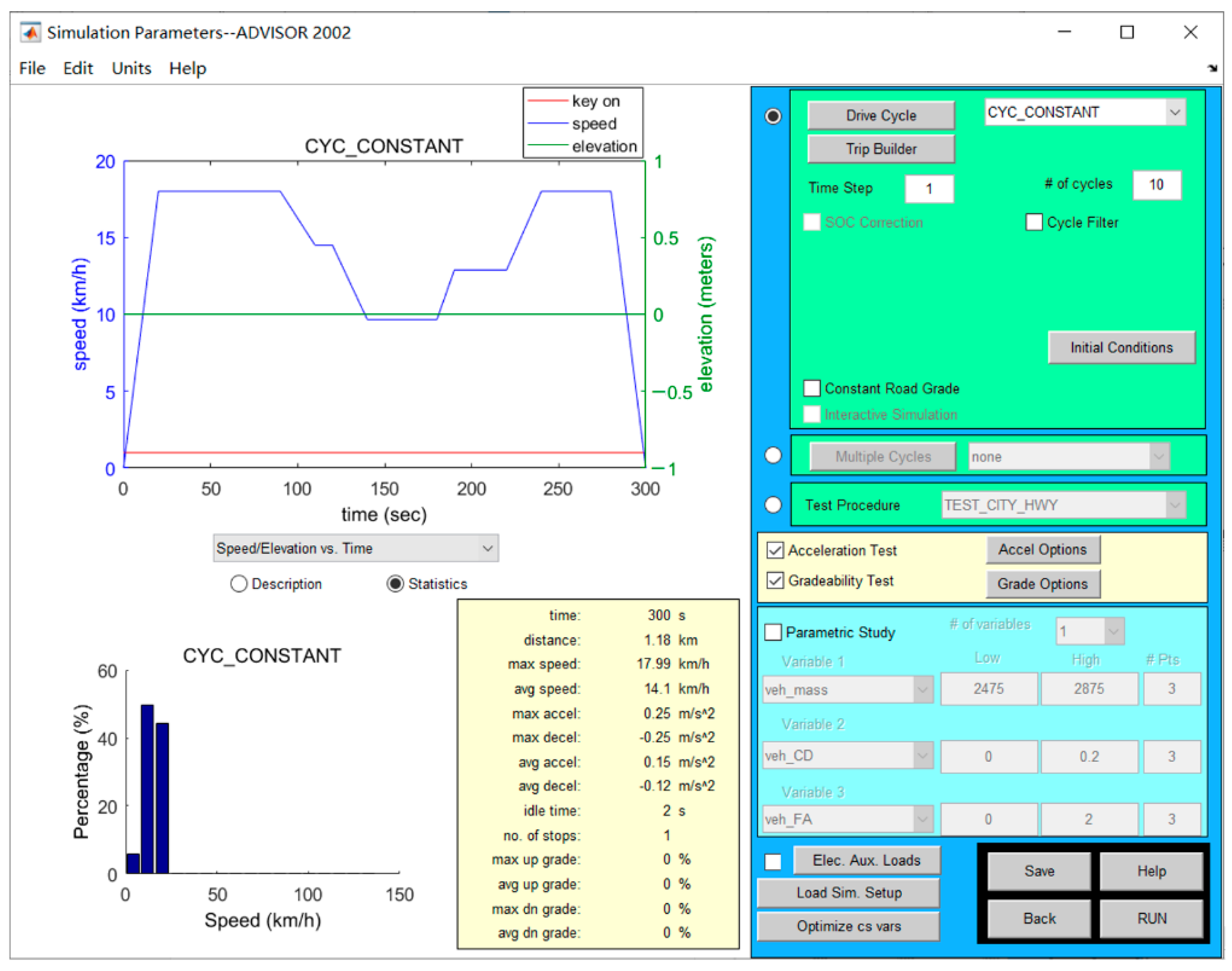Open Grade Options settings
Viewport: 1232px width, 971px height.
coord(1042,584)
